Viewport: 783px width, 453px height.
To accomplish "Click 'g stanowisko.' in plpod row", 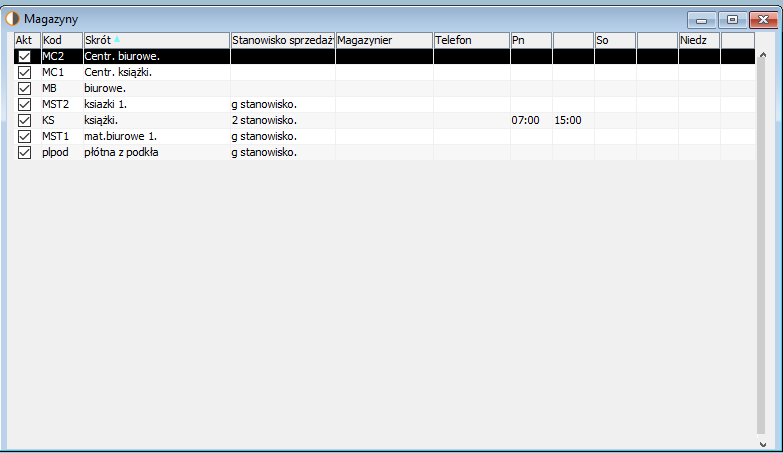I will point(283,152).
